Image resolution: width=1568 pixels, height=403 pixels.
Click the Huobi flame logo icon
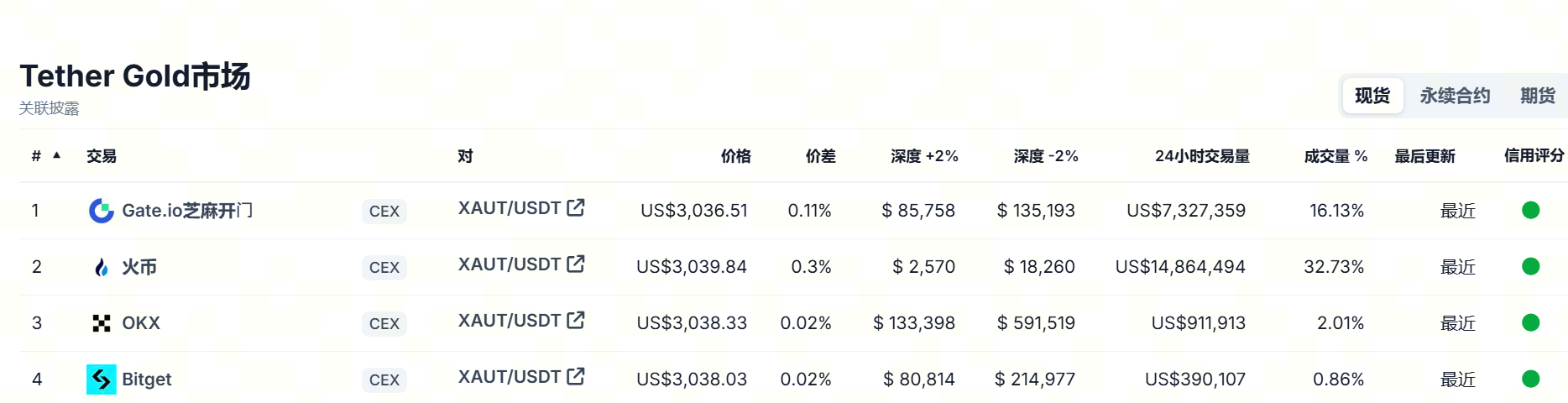(x=102, y=267)
